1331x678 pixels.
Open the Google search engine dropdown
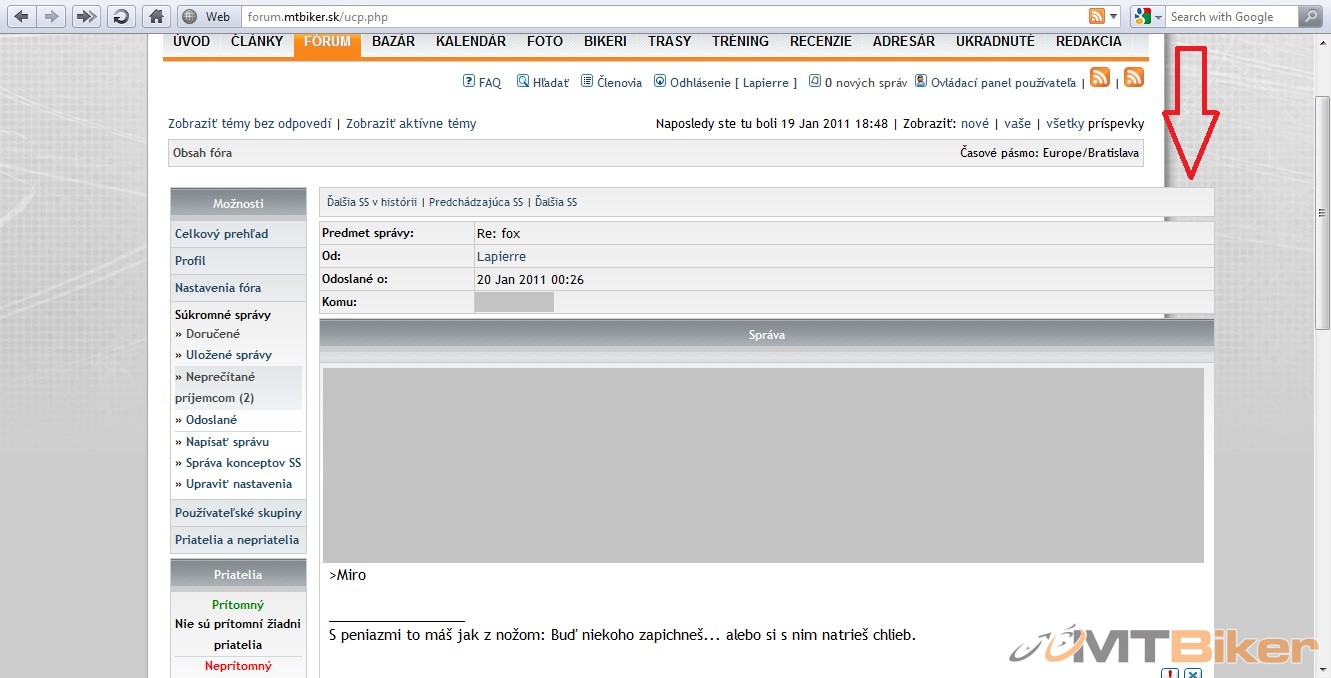(1148, 16)
